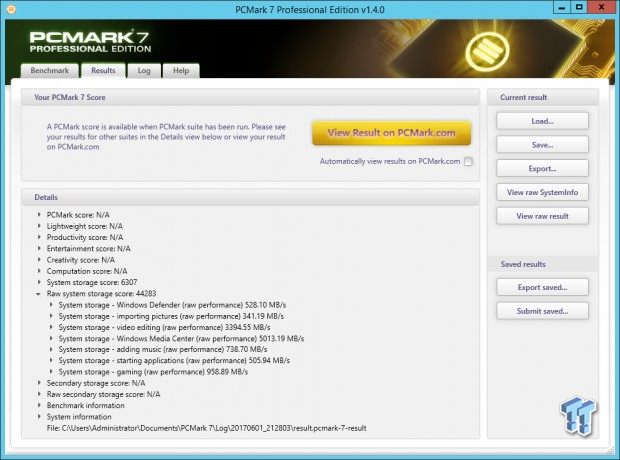Expand the PCMark score row

click(39, 214)
